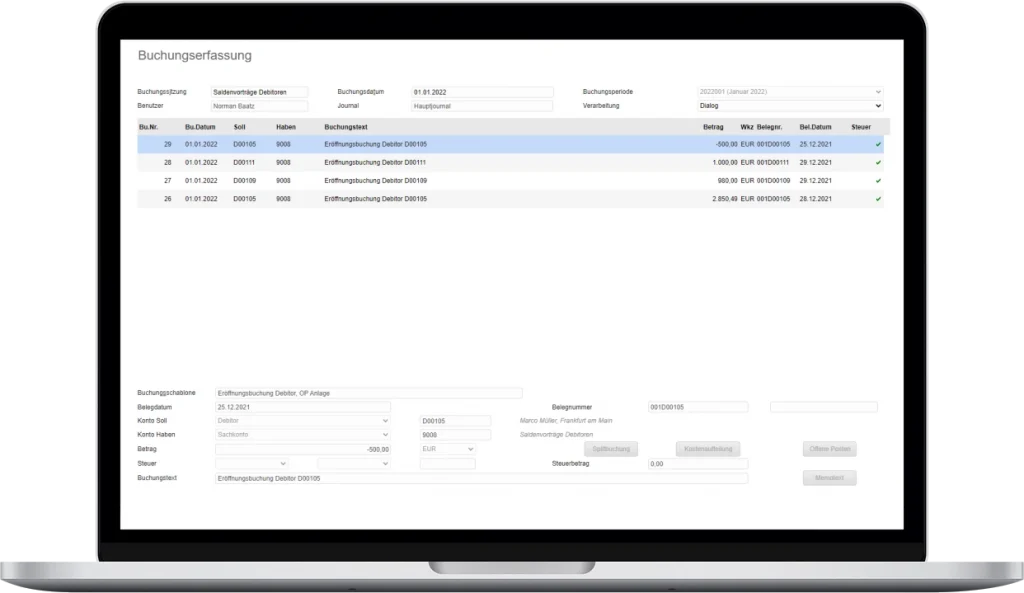Click the green Steuer checkmark on row 29
The width and height of the screenshot is (1024, 593).
[878, 144]
